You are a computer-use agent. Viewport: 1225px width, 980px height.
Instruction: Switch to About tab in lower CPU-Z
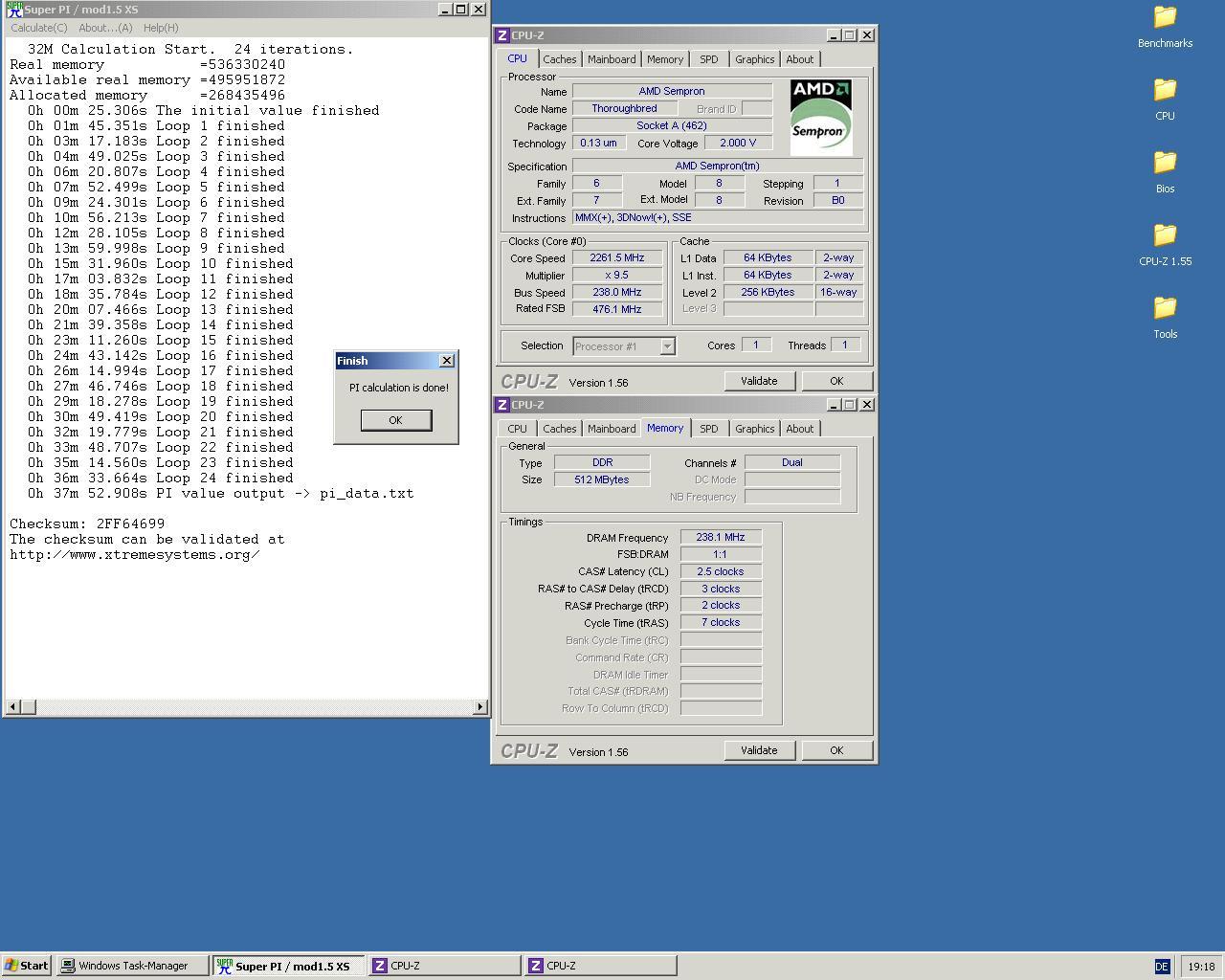(800, 429)
